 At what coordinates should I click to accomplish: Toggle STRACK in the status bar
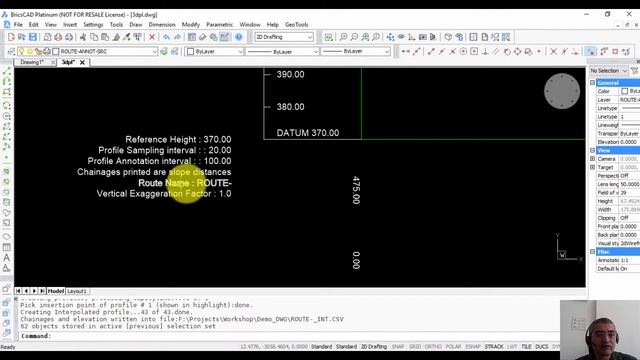(494, 347)
